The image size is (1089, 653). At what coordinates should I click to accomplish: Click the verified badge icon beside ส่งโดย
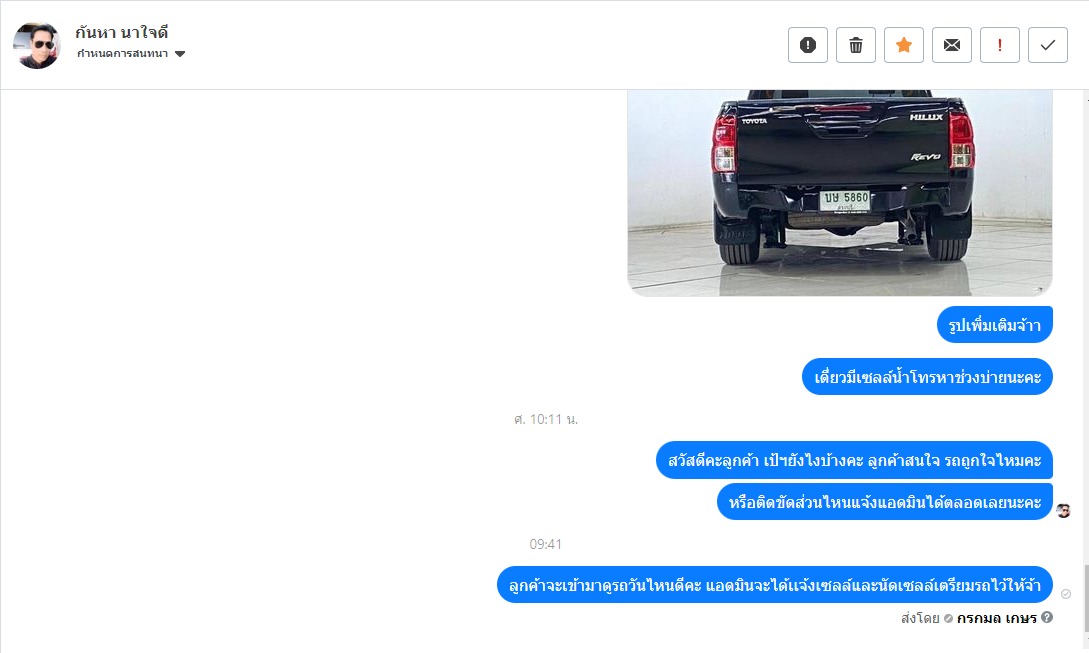tap(948, 618)
